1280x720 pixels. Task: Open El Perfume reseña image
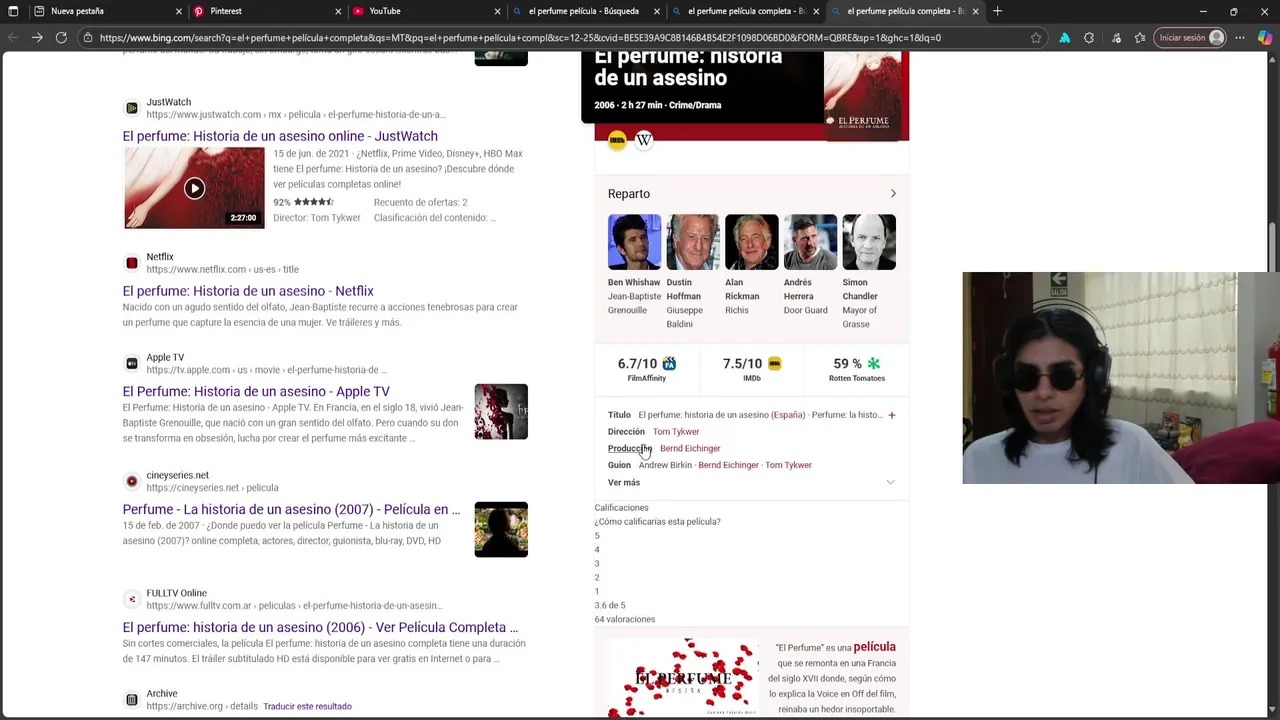coord(683,677)
